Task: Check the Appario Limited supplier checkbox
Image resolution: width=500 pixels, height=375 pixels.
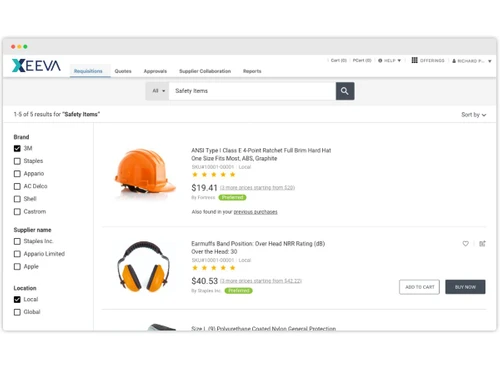Action: [17, 254]
